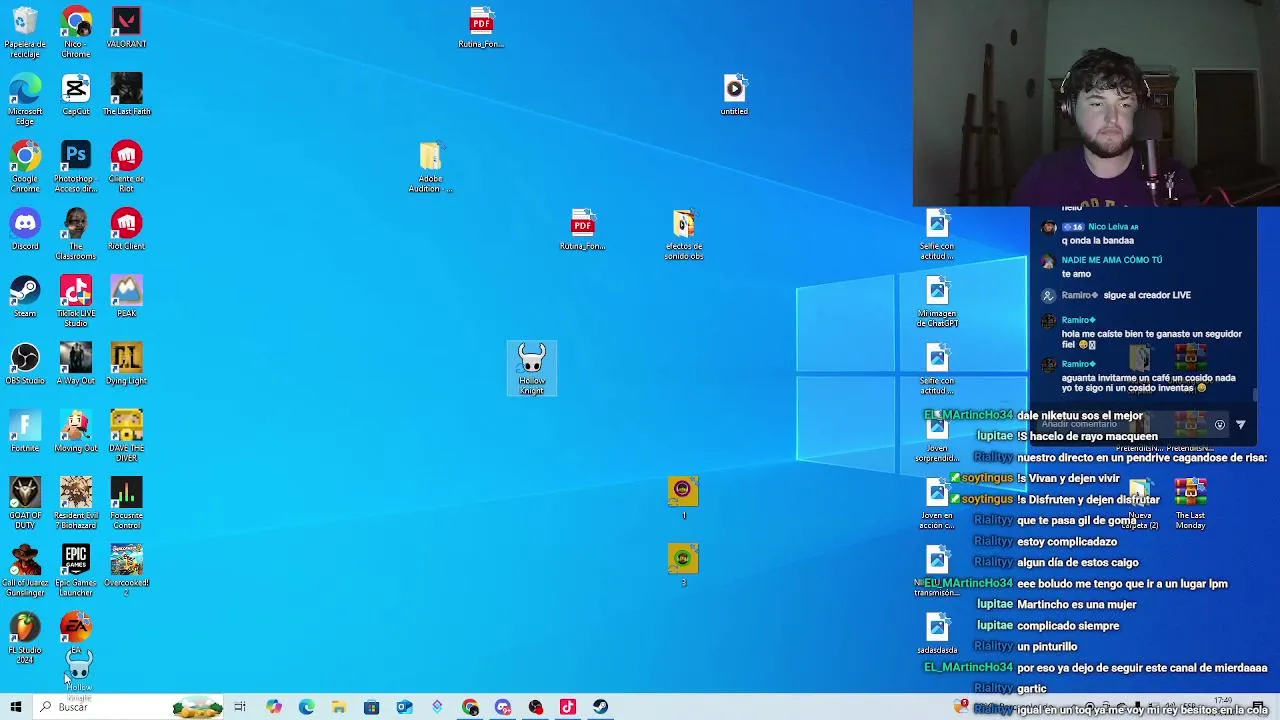The height and width of the screenshot is (720, 1280).
Task: Select the sadasdasda image file
Action: (937, 633)
